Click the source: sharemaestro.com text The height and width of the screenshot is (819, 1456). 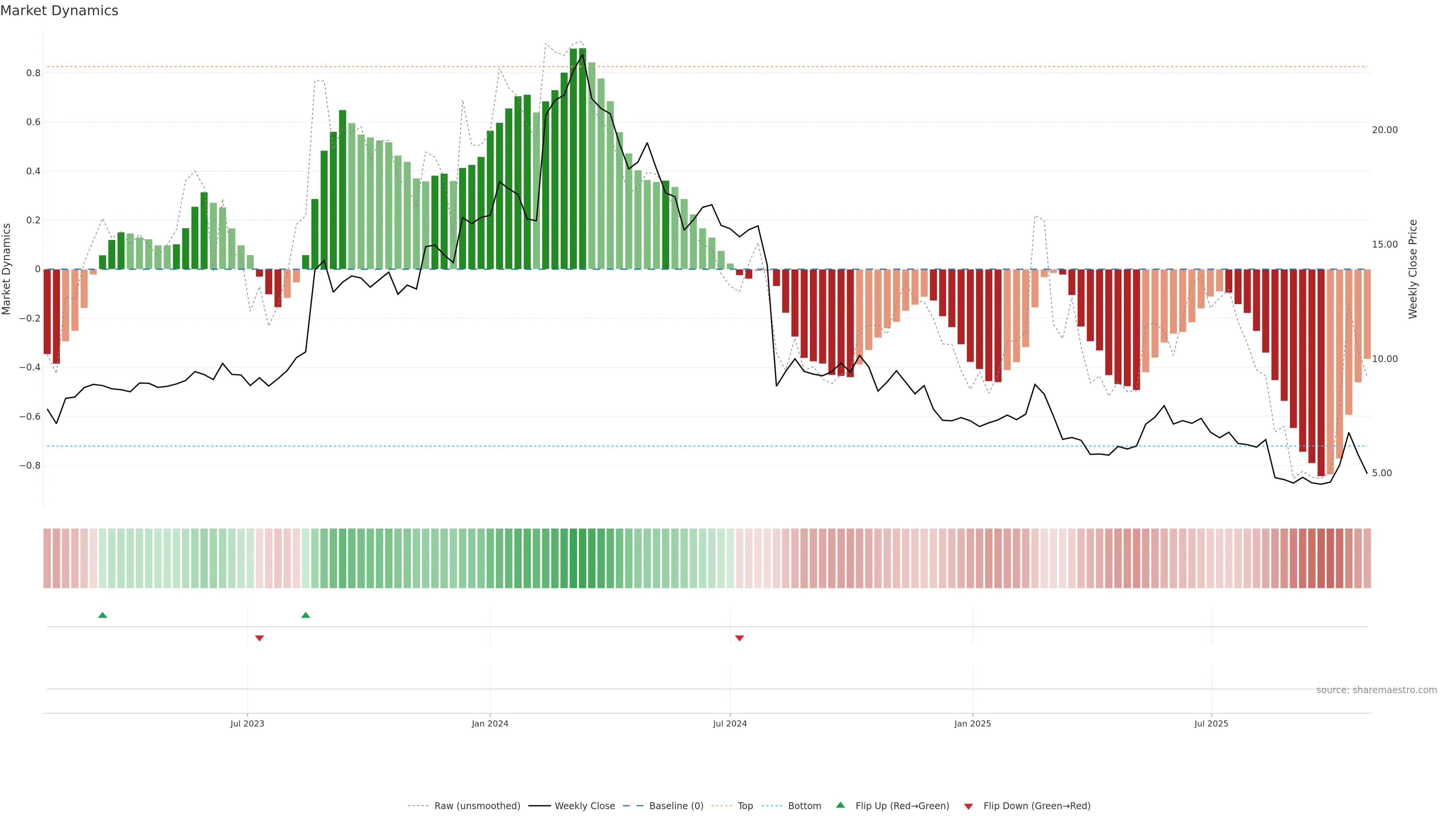click(1376, 690)
